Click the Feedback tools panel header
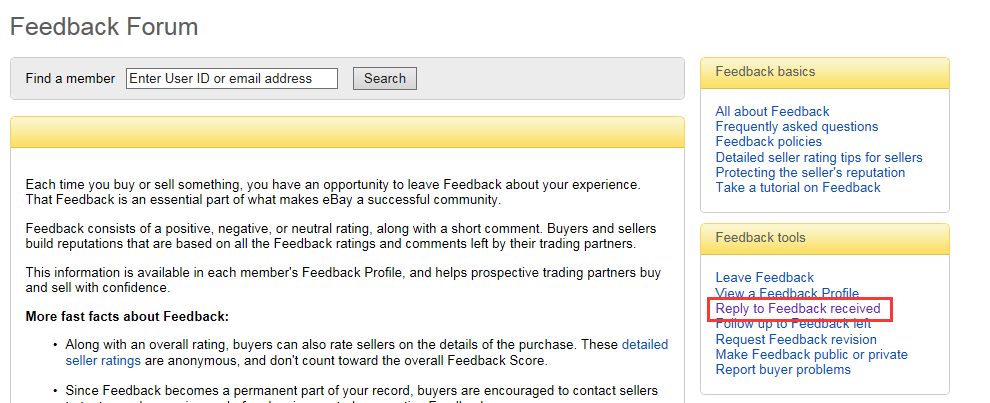The width and height of the screenshot is (990, 403). coord(825,238)
